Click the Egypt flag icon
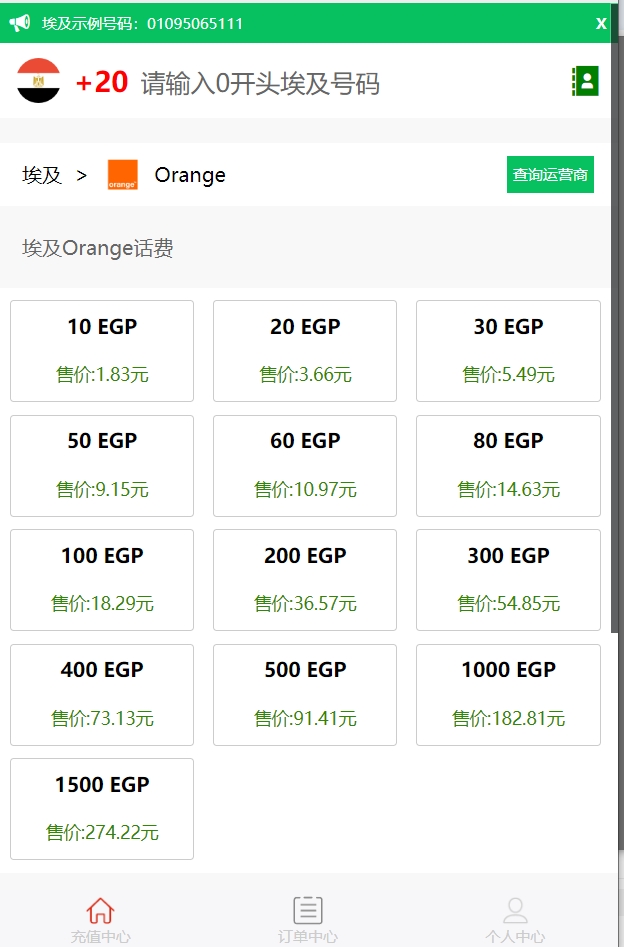This screenshot has width=624, height=947. coord(39,81)
